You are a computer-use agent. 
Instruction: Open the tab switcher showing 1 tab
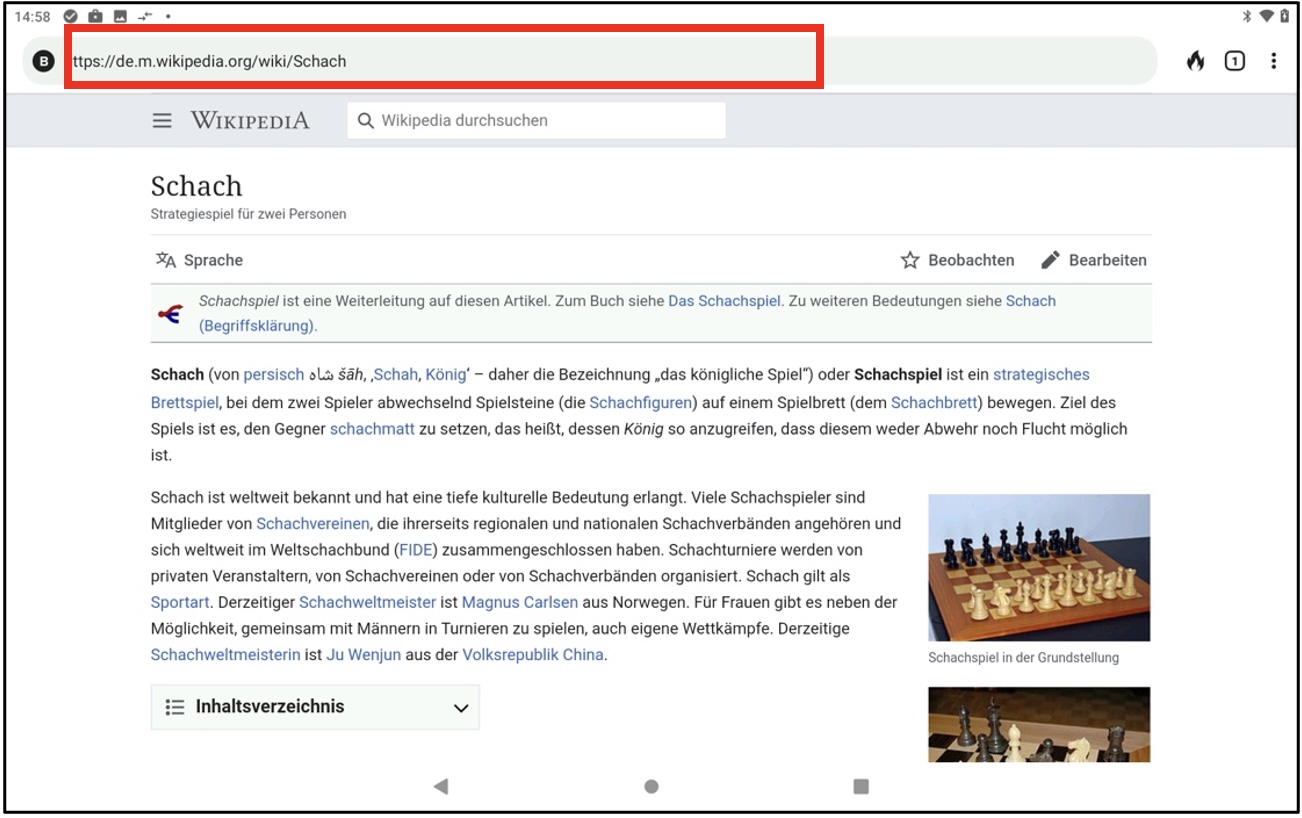point(1235,61)
